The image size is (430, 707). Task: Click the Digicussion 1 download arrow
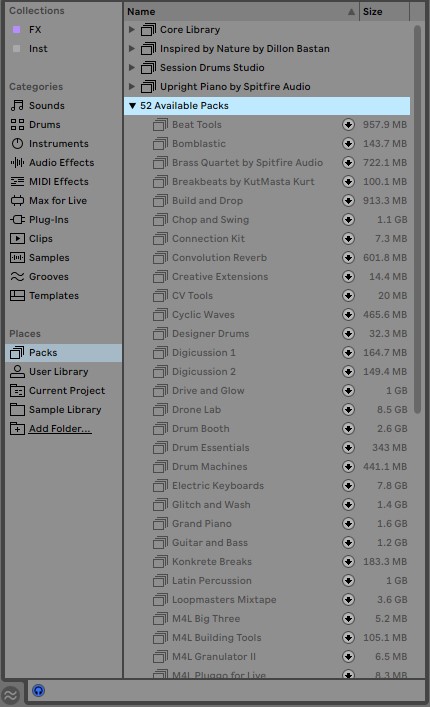pyautogui.click(x=348, y=353)
